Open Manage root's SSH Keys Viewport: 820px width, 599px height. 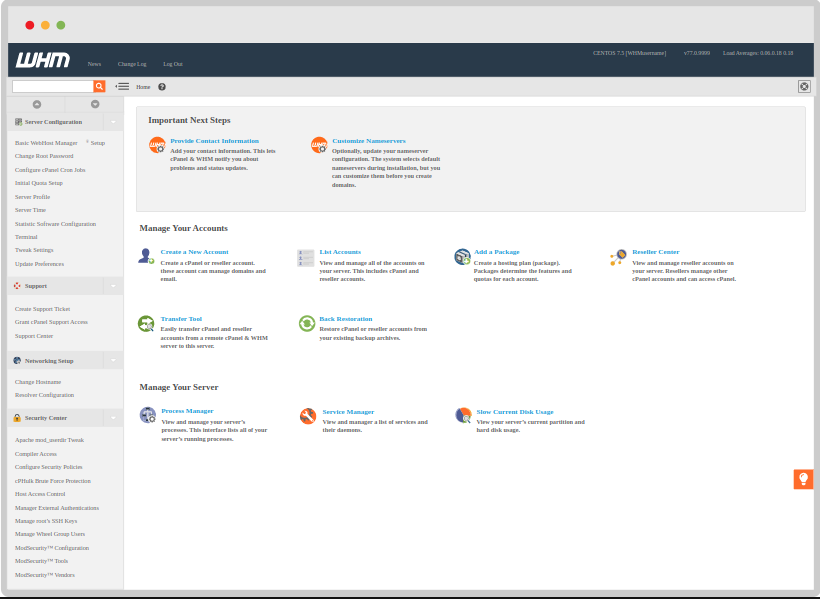click(x=46, y=521)
